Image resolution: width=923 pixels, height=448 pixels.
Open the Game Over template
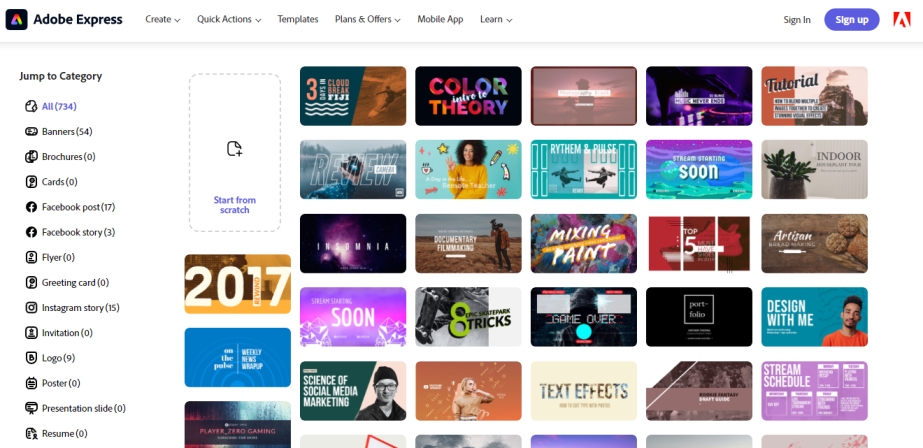pyautogui.click(x=584, y=317)
